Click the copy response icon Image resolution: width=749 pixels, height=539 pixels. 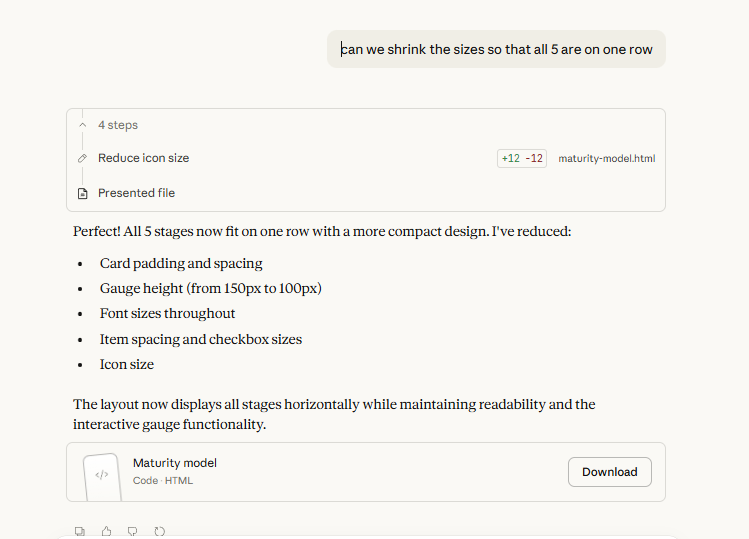[x=80, y=531]
